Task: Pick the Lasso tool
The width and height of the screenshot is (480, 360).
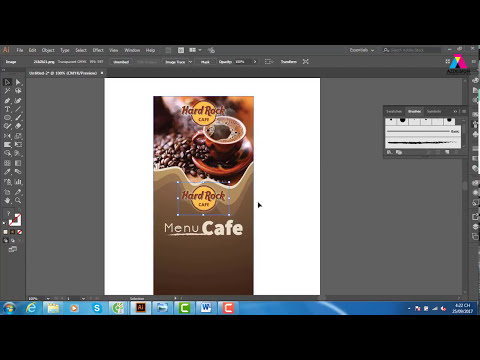Action: 18,91
